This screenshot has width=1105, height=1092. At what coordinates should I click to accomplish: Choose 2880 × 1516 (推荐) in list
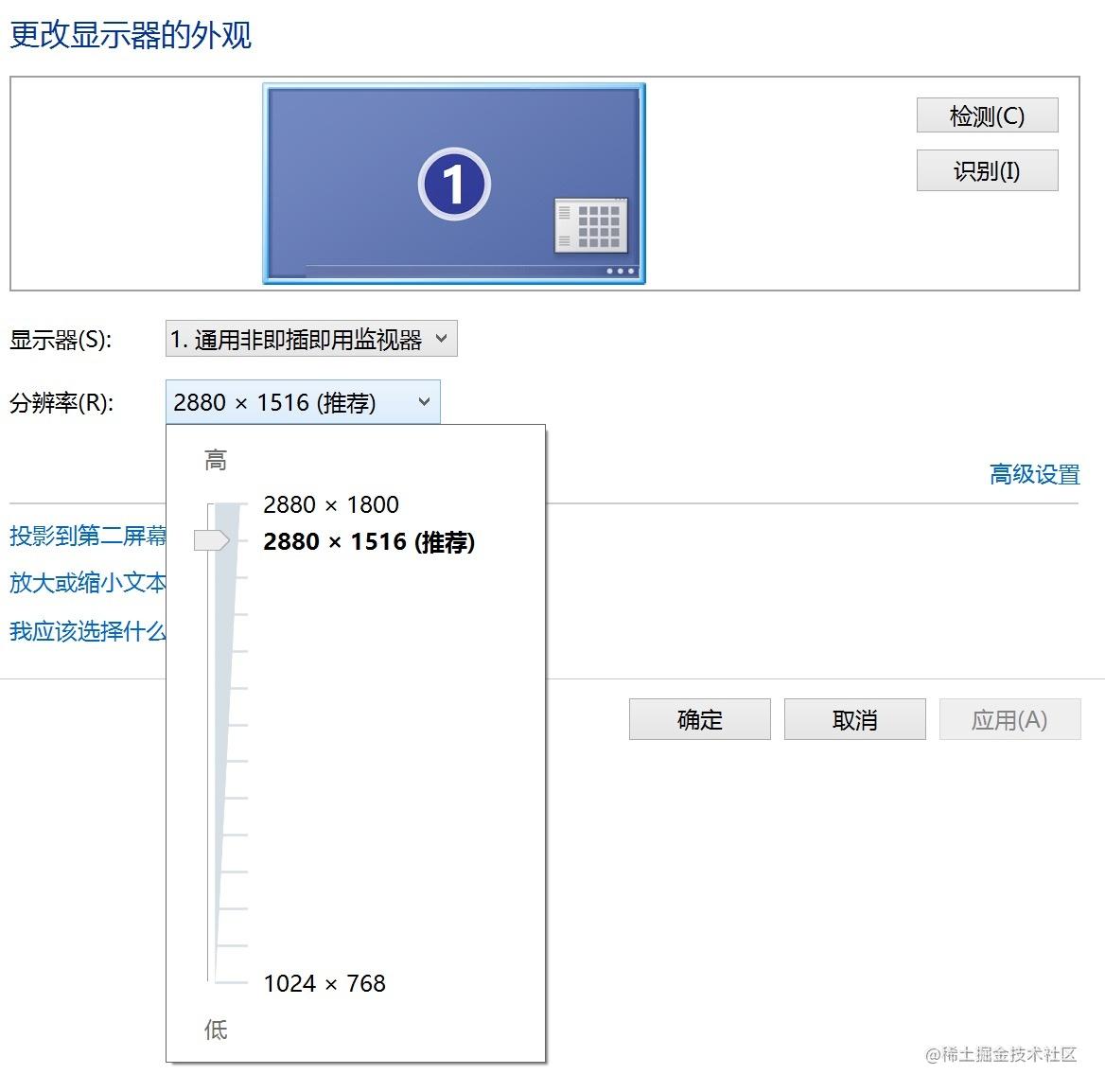click(x=369, y=541)
